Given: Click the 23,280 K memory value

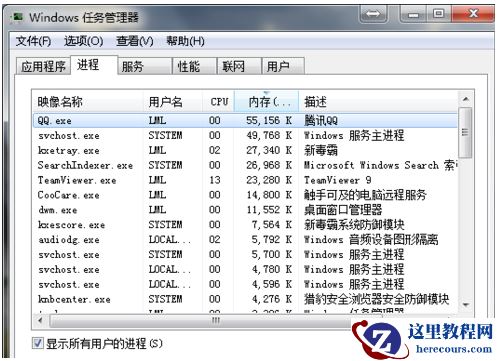Looking at the screenshot, I should coord(269,180).
